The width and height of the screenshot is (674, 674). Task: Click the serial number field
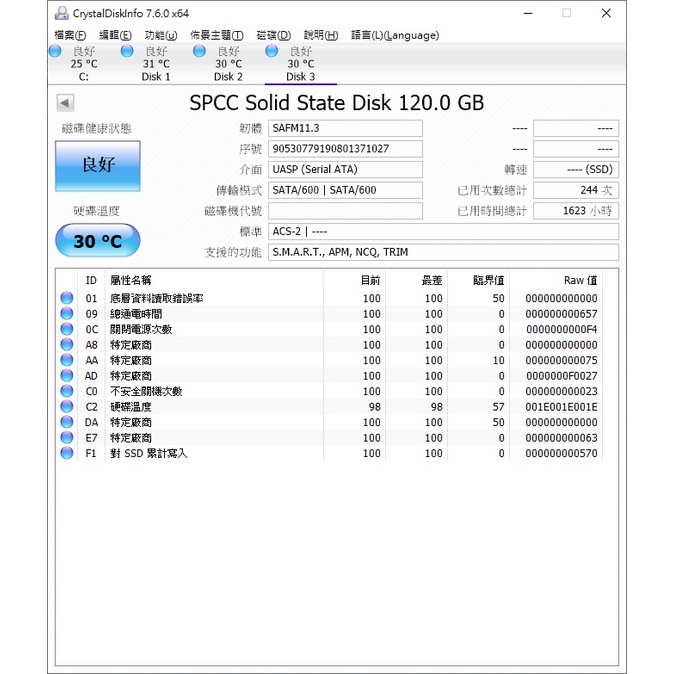tap(345, 149)
